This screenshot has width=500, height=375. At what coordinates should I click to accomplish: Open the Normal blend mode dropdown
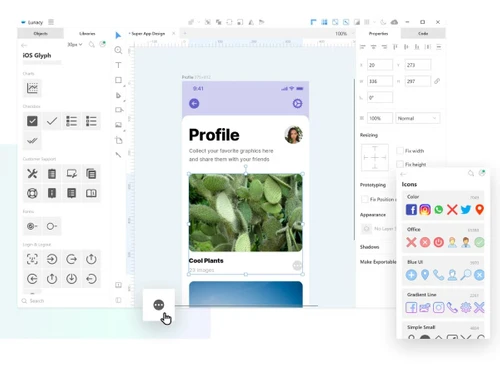[418, 118]
